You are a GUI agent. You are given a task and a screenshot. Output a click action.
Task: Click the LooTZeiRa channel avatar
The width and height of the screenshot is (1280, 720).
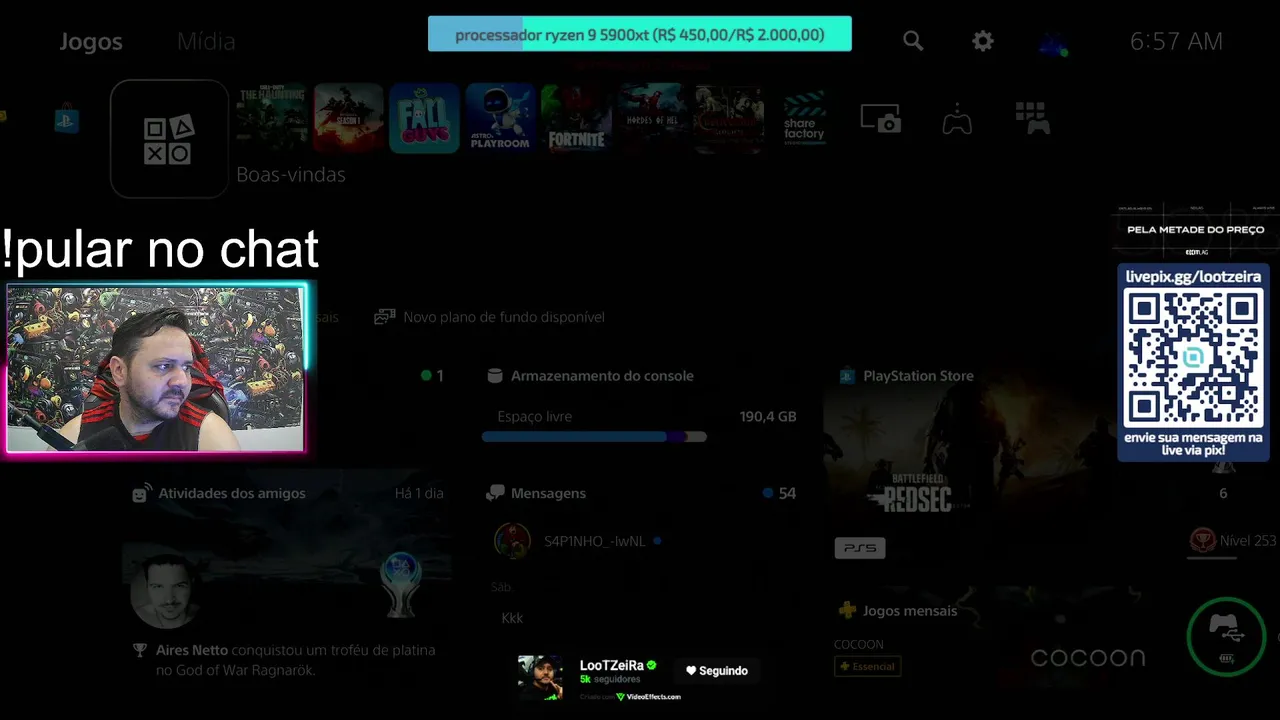coord(540,678)
